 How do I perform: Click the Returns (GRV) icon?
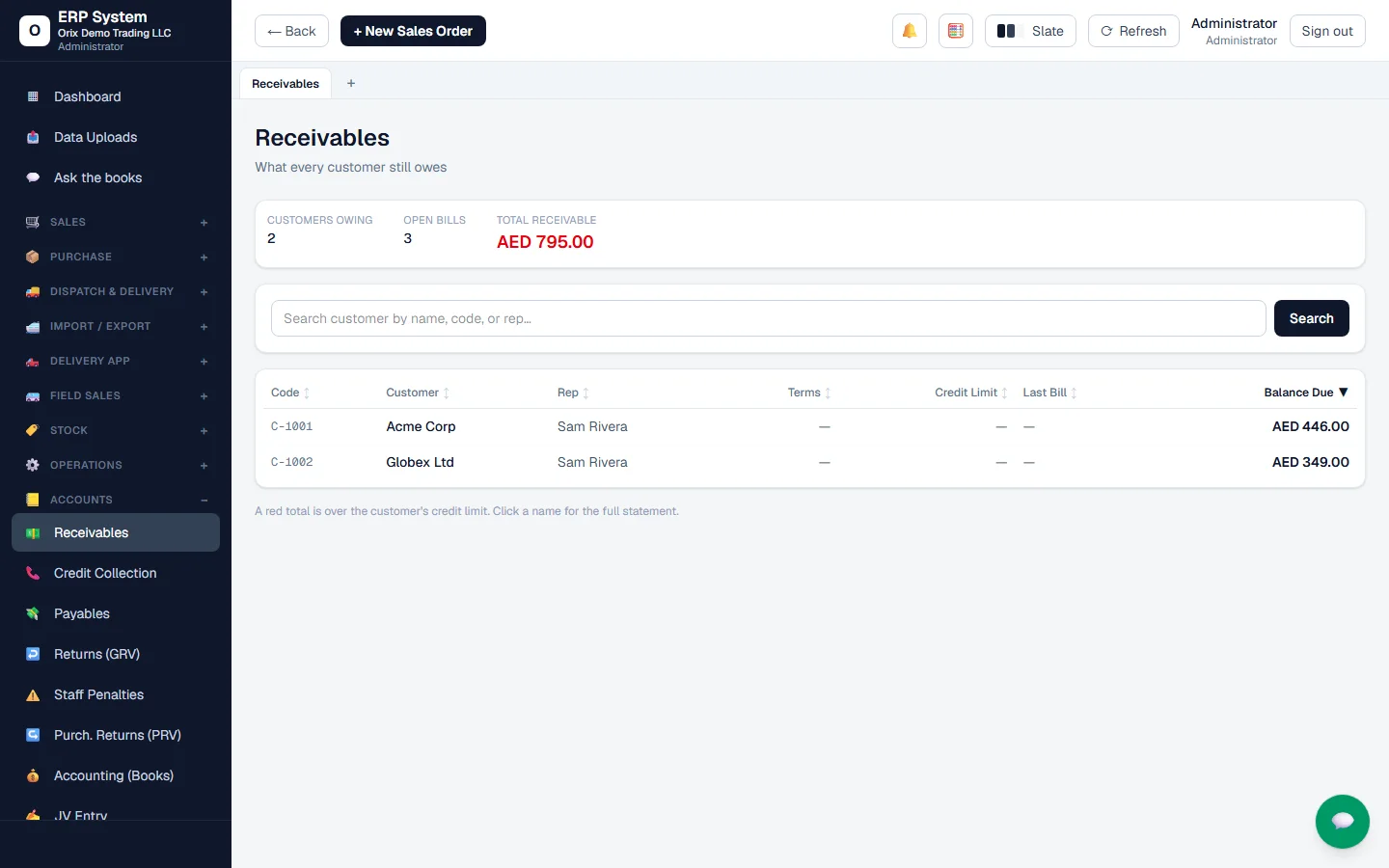33,654
